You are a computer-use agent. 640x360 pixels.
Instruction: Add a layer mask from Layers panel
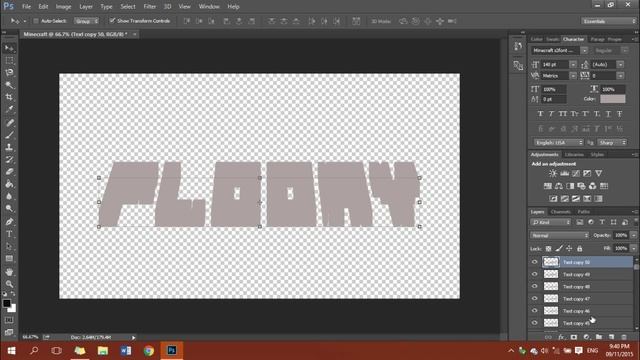(574, 337)
